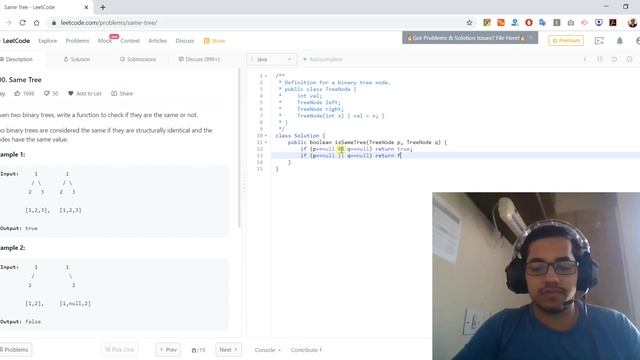Click the red Opera-style extension icon
This screenshot has height=360, width=640.
click(x=529, y=23)
